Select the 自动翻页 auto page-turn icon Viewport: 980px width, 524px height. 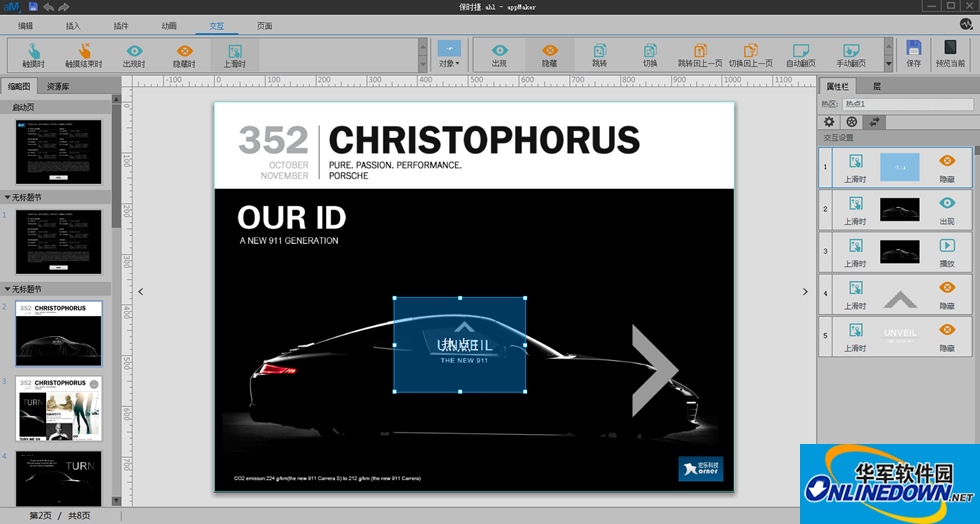pyautogui.click(x=800, y=51)
